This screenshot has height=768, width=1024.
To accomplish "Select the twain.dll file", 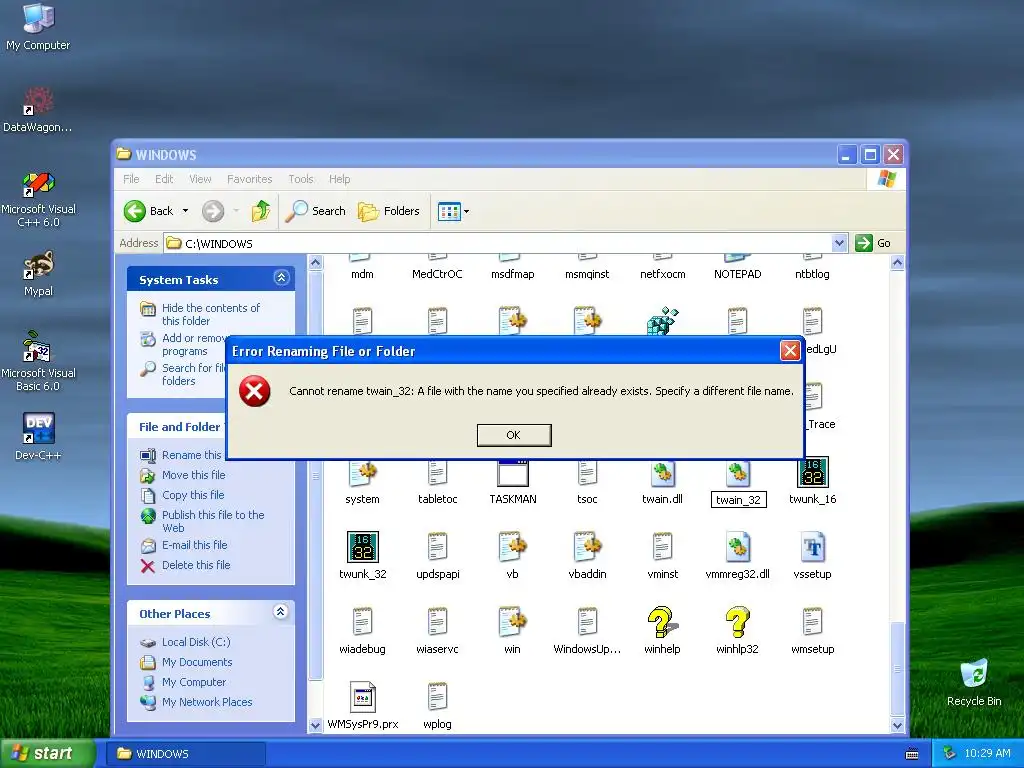I will 662,481.
